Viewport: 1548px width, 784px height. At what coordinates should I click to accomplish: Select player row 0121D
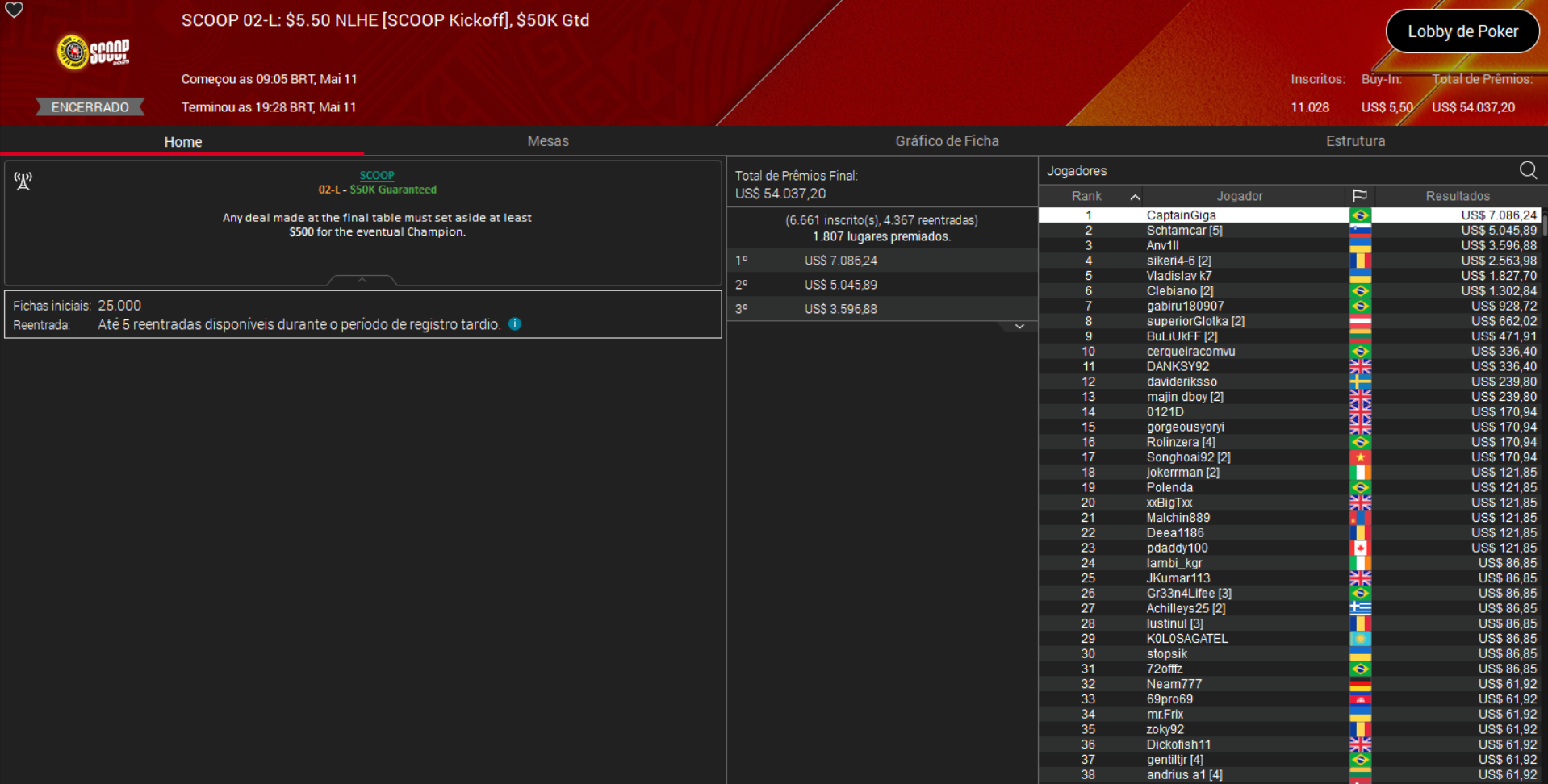(1290, 412)
